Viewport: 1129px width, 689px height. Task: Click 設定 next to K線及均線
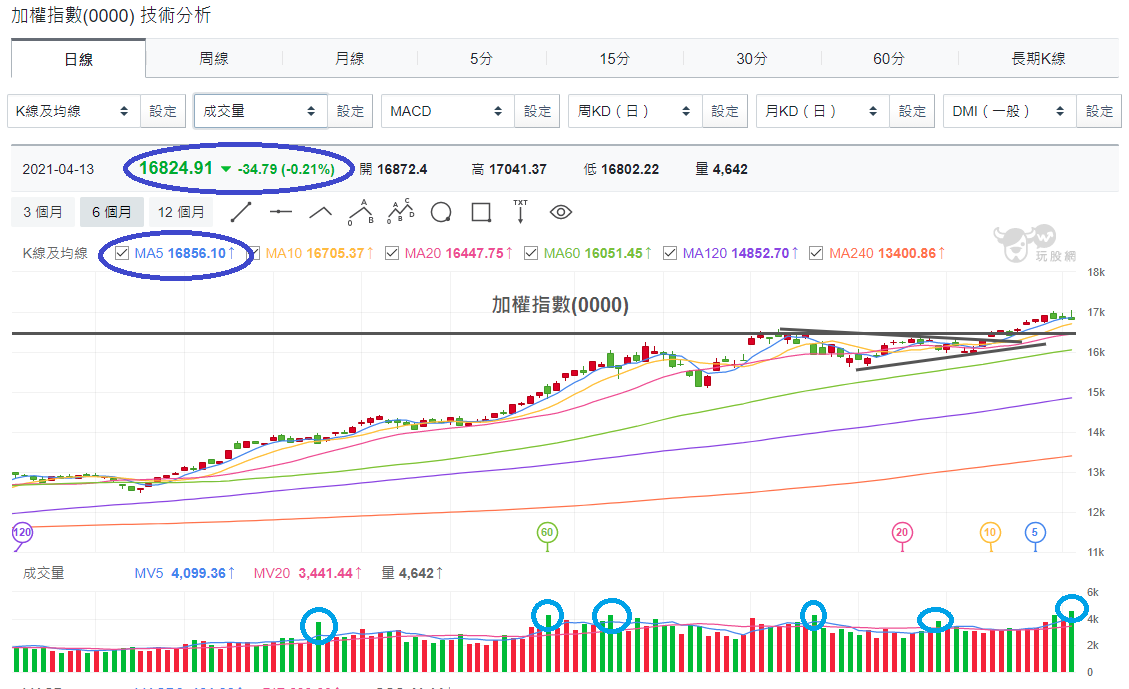[163, 111]
